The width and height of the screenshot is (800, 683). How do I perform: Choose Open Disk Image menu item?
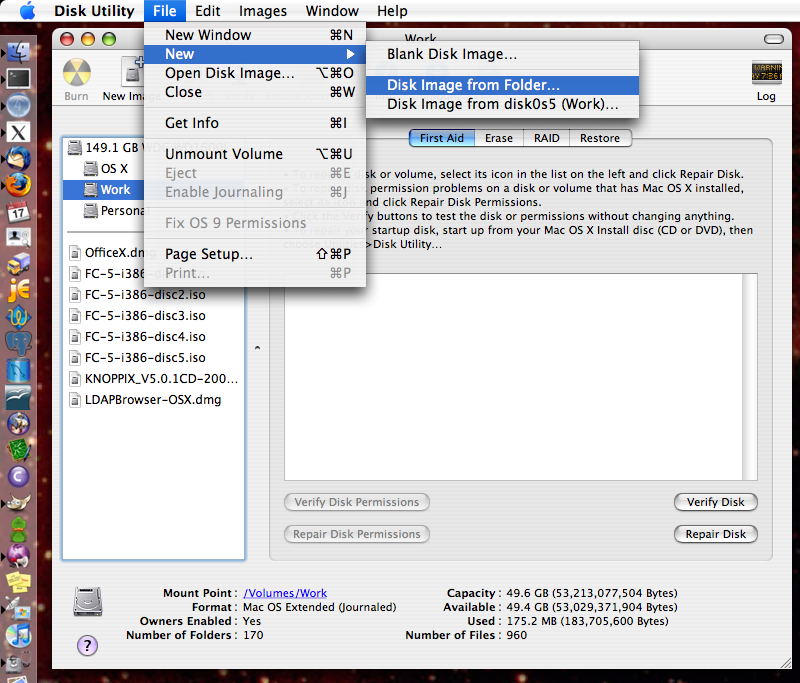point(255,73)
